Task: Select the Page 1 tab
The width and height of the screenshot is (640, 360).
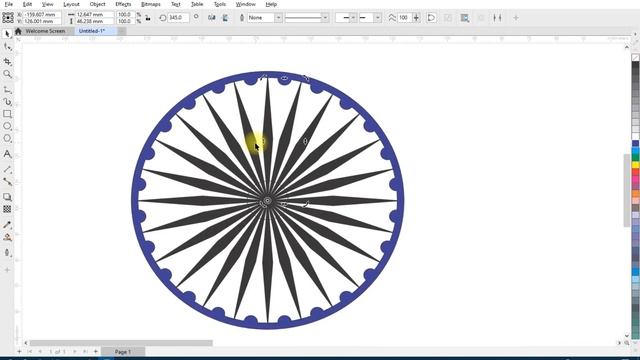Action: [123, 351]
